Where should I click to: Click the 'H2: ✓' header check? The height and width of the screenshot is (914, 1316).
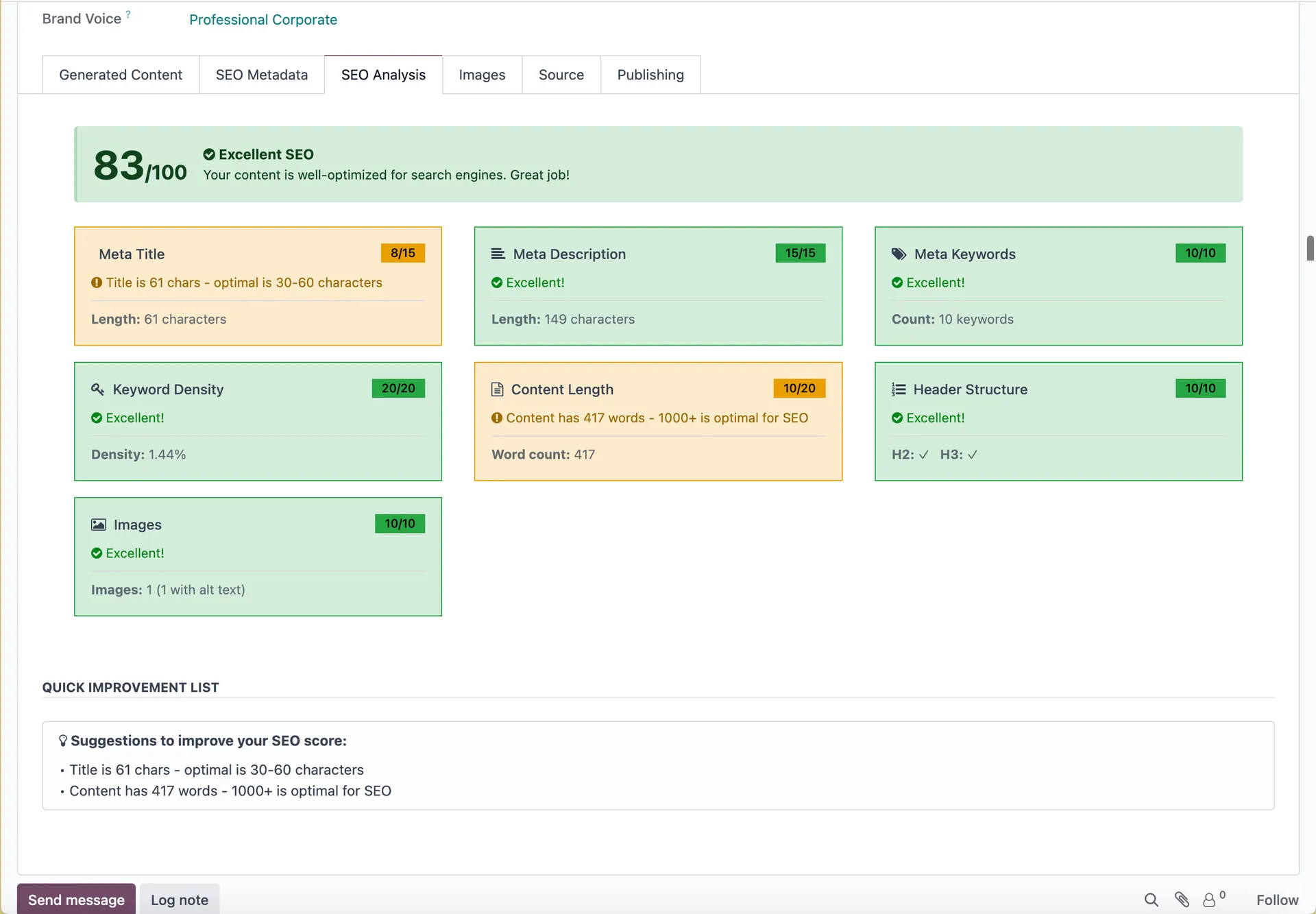pos(910,454)
